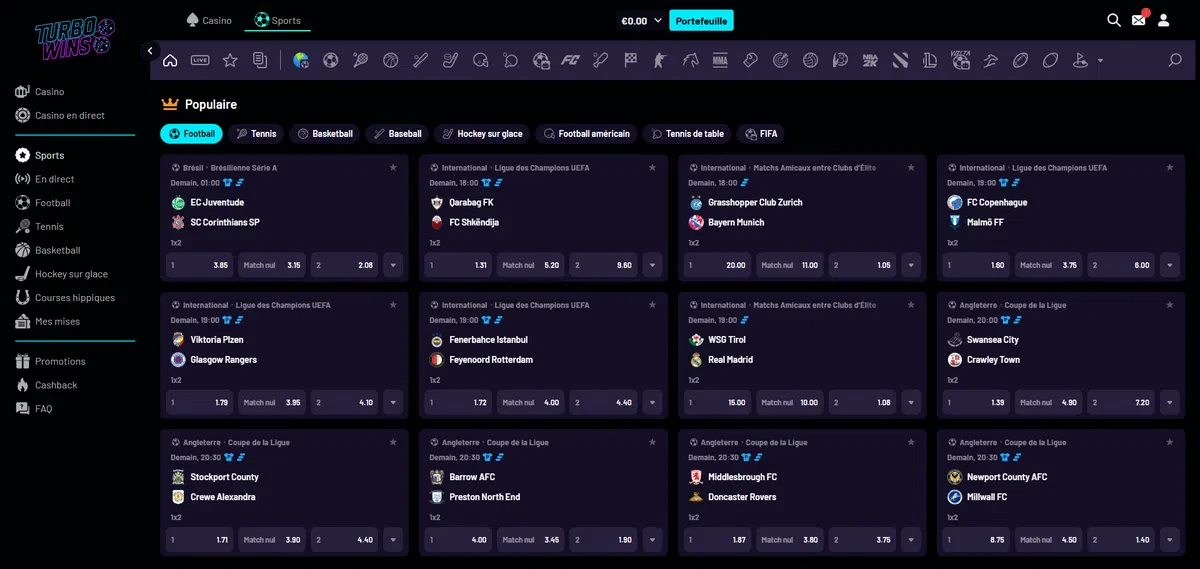1200x569 pixels.
Task: Select the boxing glove icon
Action: (x=750, y=60)
